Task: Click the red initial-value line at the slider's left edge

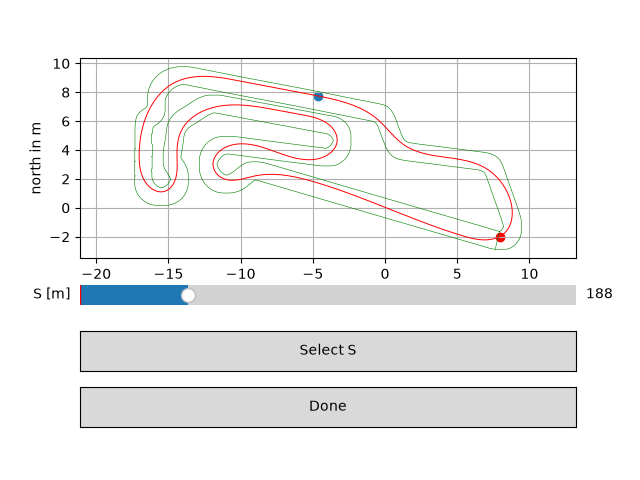Action: click(81, 295)
